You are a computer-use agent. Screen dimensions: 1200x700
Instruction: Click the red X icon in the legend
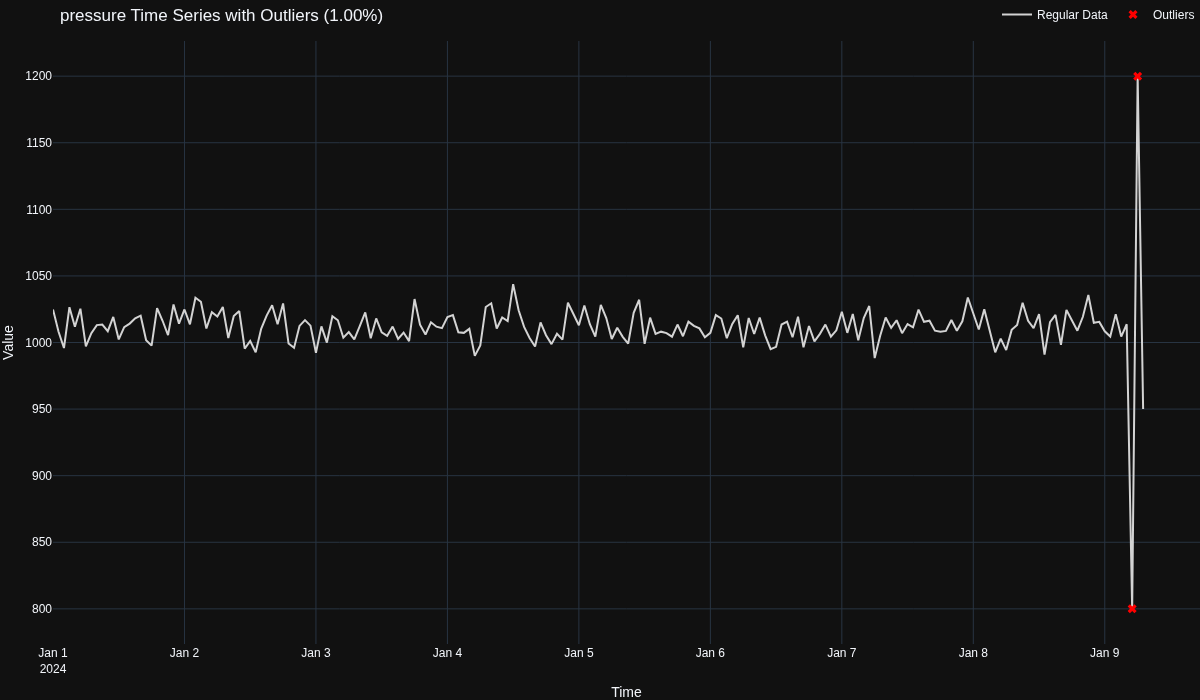coord(1133,15)
